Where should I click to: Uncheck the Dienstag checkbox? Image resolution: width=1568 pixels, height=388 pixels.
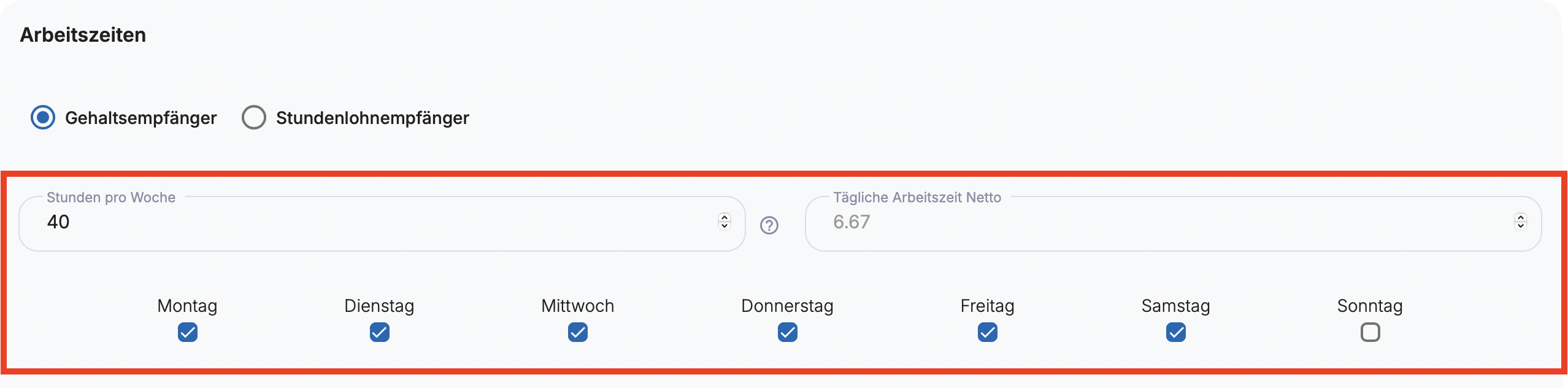(x=380, y=332)
